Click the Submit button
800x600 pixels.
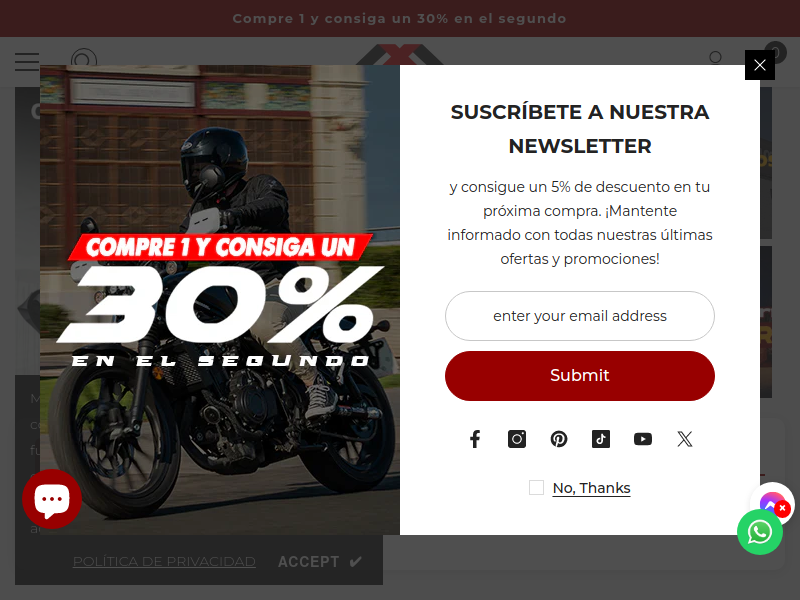click(x=580, y=376)
